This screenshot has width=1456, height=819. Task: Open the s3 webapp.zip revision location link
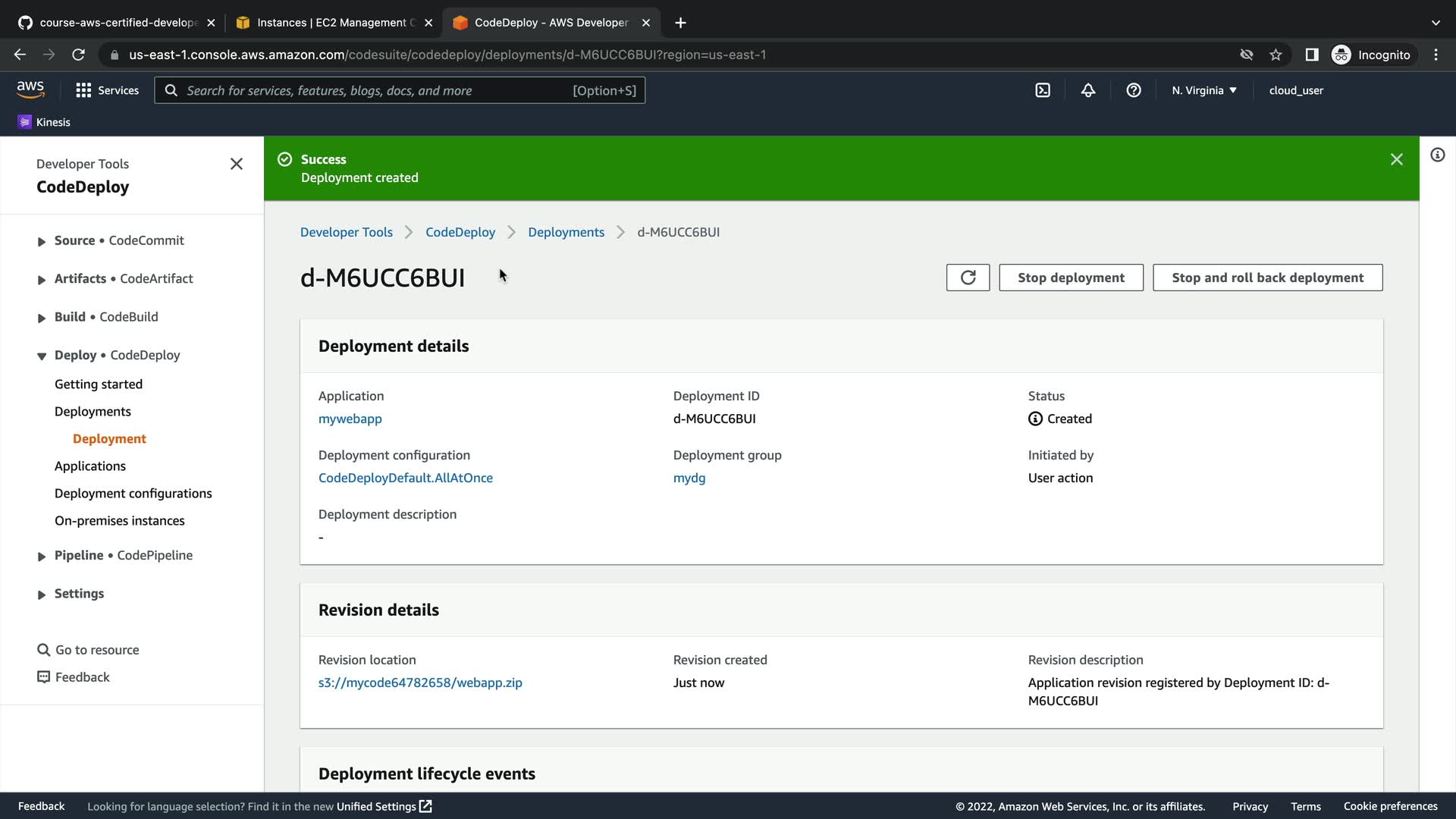tap(420, 682)
